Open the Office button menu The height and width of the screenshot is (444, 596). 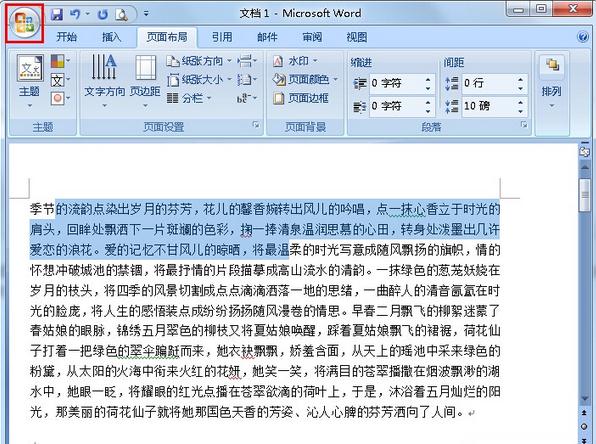pos(24,23)
